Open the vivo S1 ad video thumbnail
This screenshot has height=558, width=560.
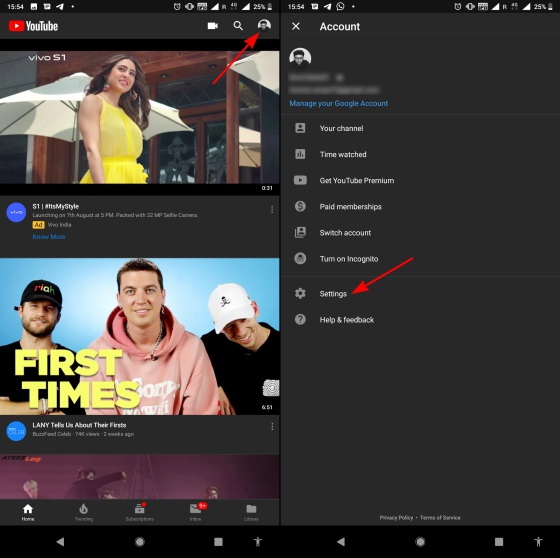coord(140,117)
